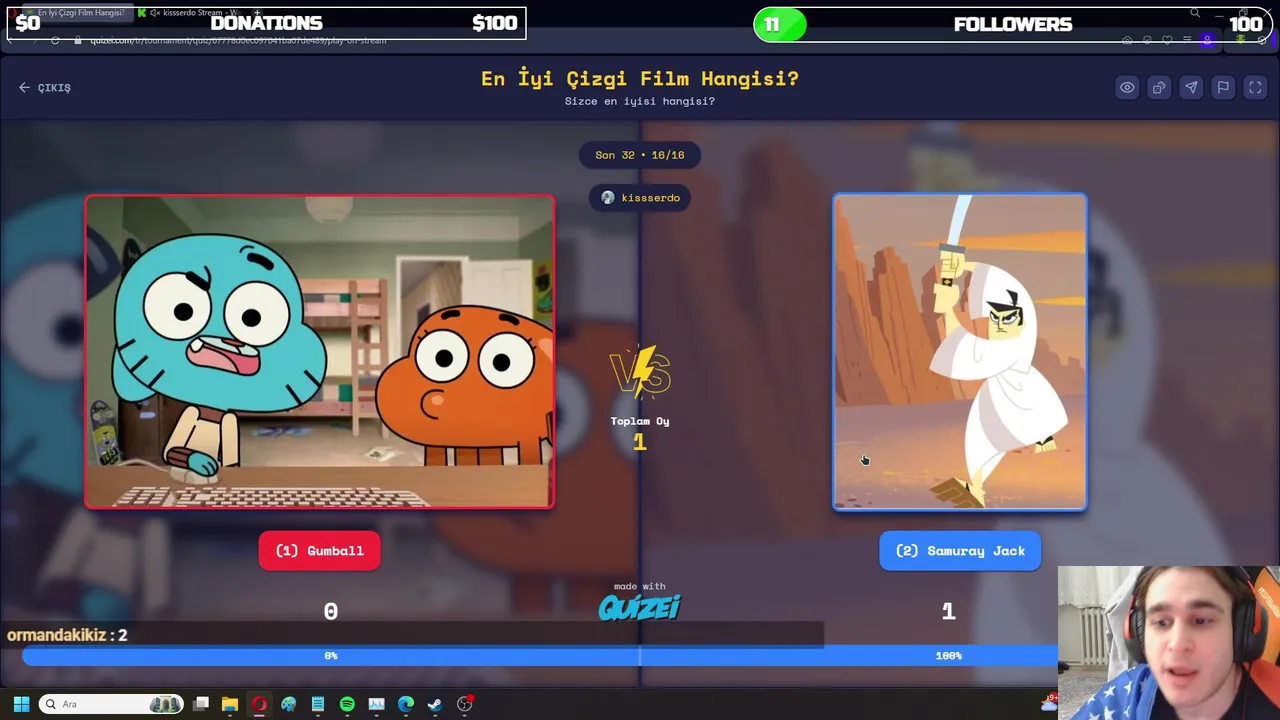
Task: Open File Explorer from the taskbar
Action: click(230, 704)
